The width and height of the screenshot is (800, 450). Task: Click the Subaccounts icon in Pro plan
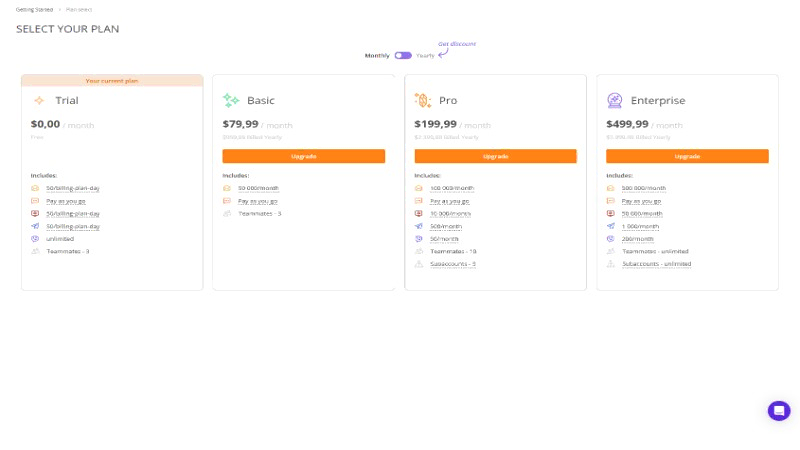[419, 264]
